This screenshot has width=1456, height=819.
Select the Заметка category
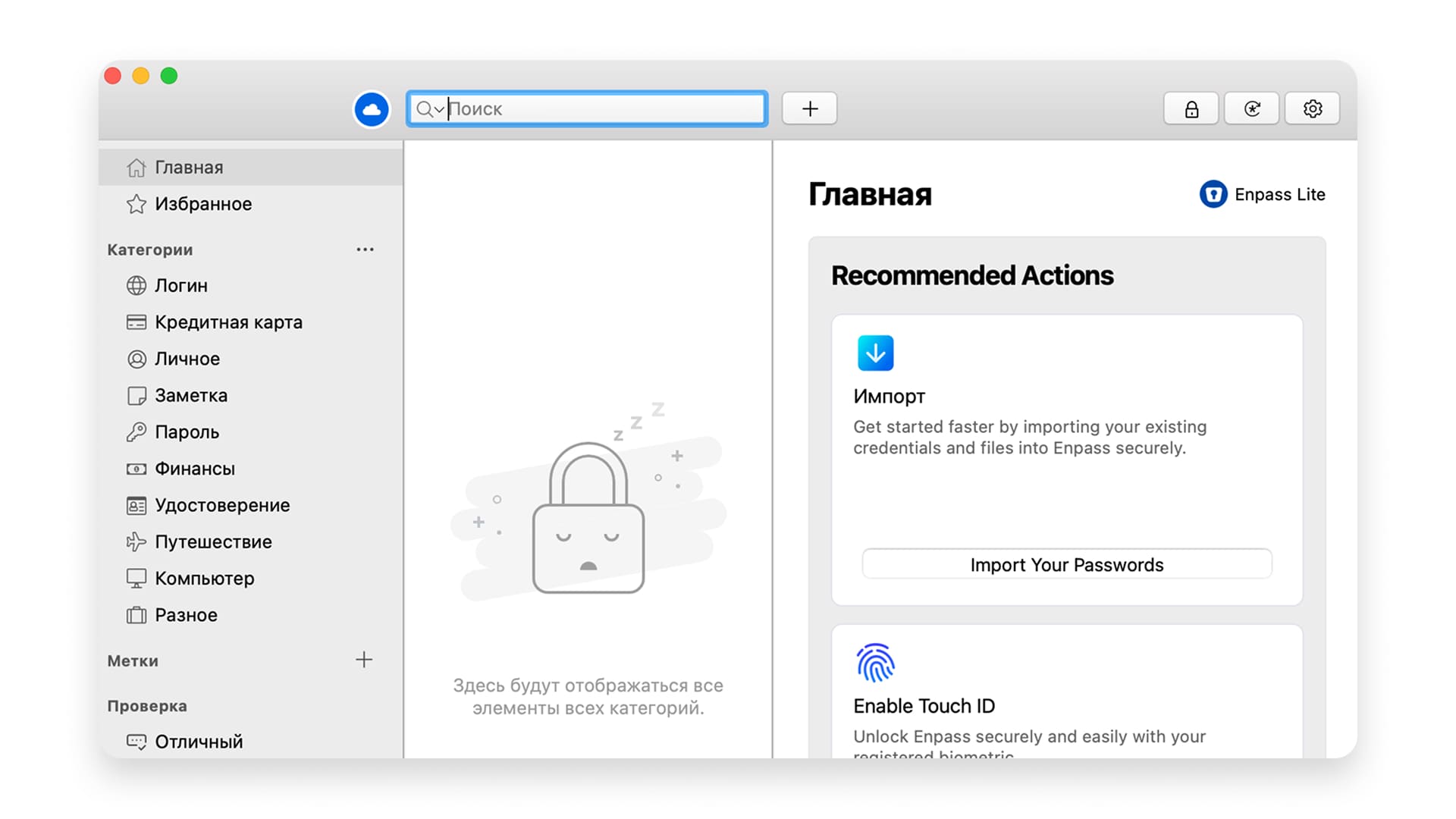190,396
